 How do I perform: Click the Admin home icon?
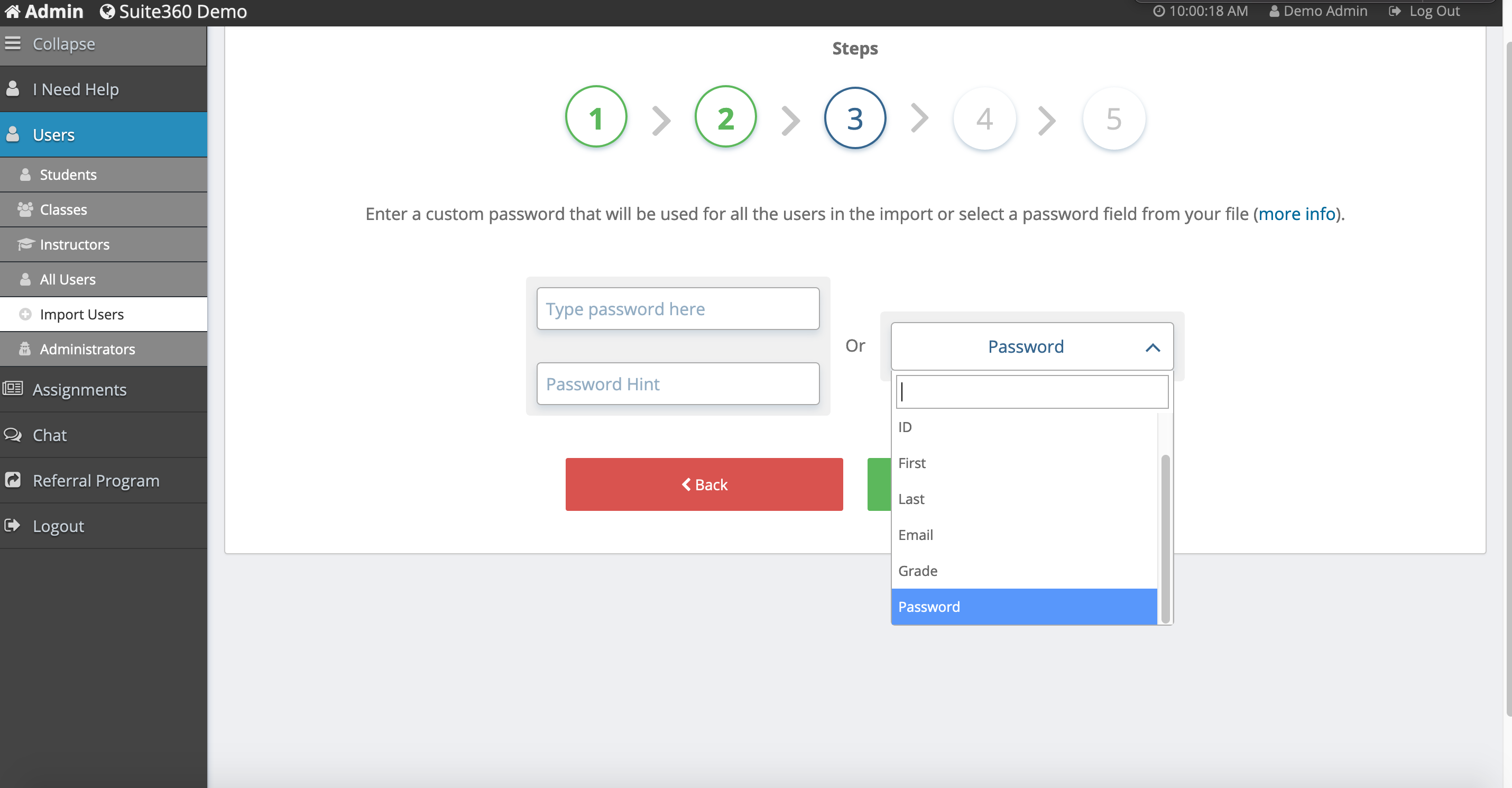pos(12,11)
